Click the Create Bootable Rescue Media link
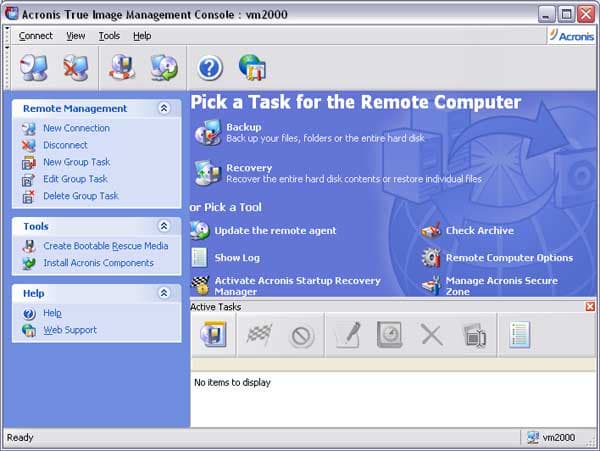Viewport: 600px width, 451px height. 106,246
